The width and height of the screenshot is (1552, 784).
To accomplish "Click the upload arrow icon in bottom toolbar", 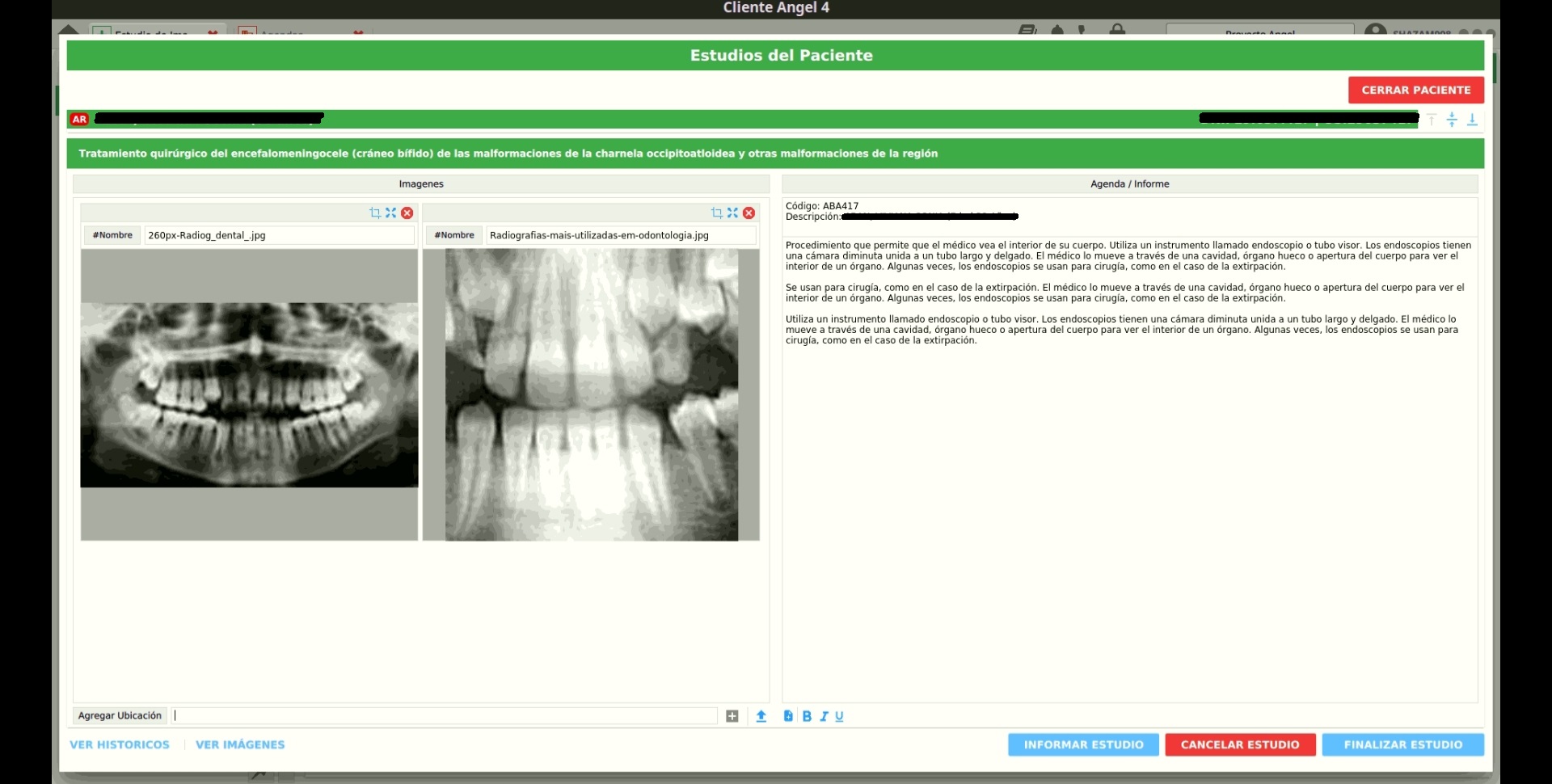I will pos(761,716).
